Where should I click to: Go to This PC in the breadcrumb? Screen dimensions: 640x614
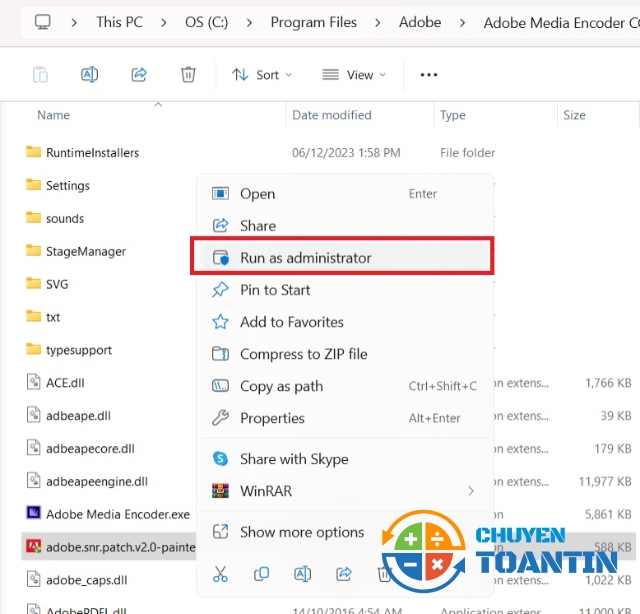[x=119, y=22]
